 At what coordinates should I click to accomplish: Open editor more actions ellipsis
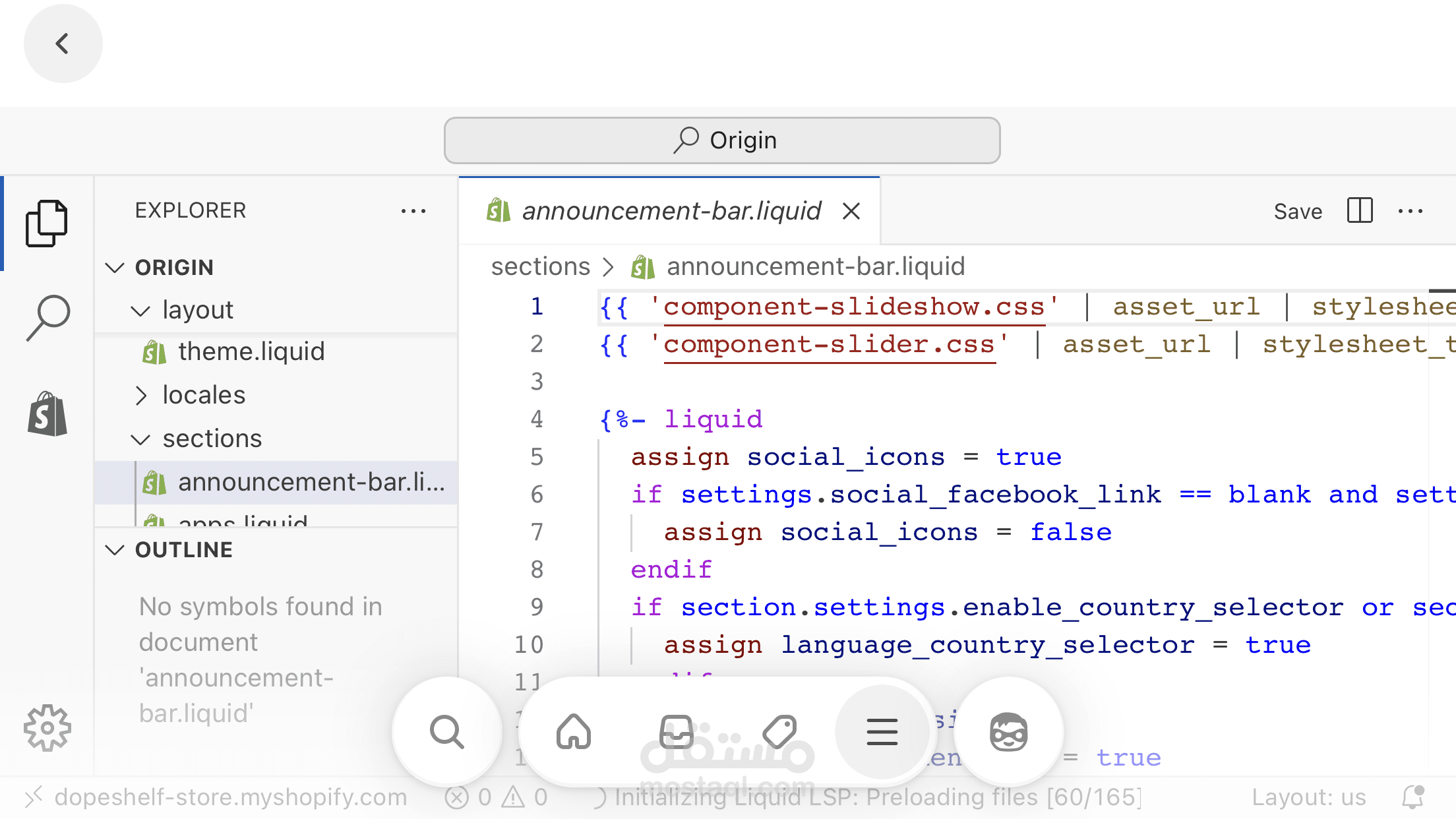coord(1410,211)
